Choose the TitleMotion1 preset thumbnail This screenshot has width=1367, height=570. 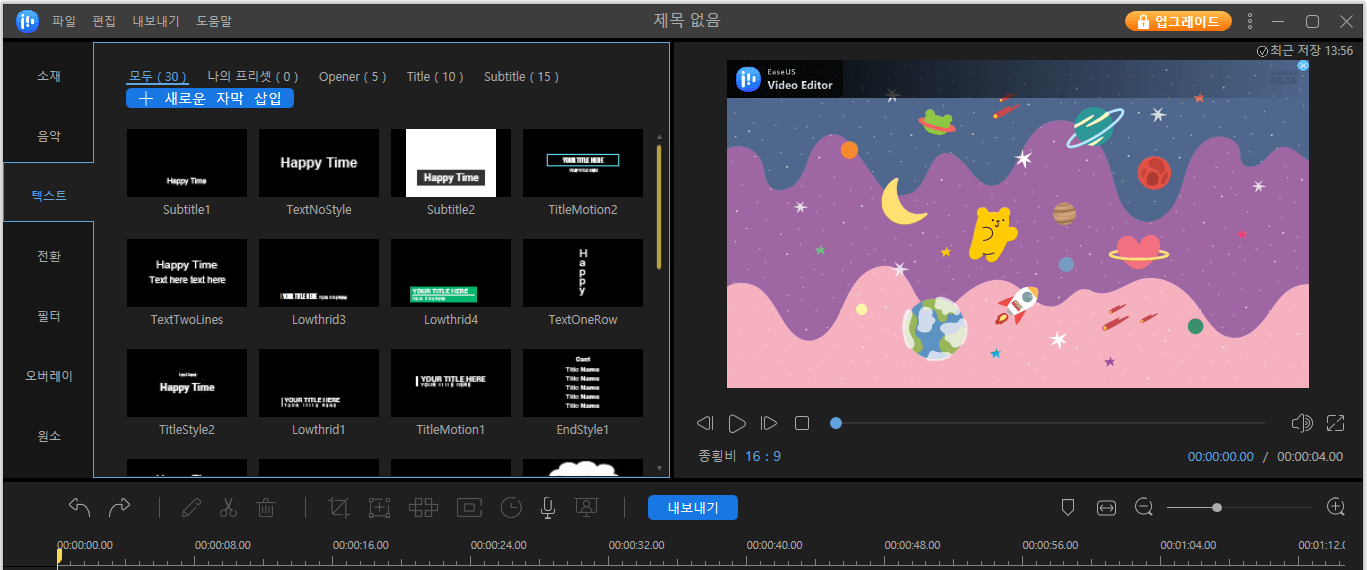coord(451,383)
